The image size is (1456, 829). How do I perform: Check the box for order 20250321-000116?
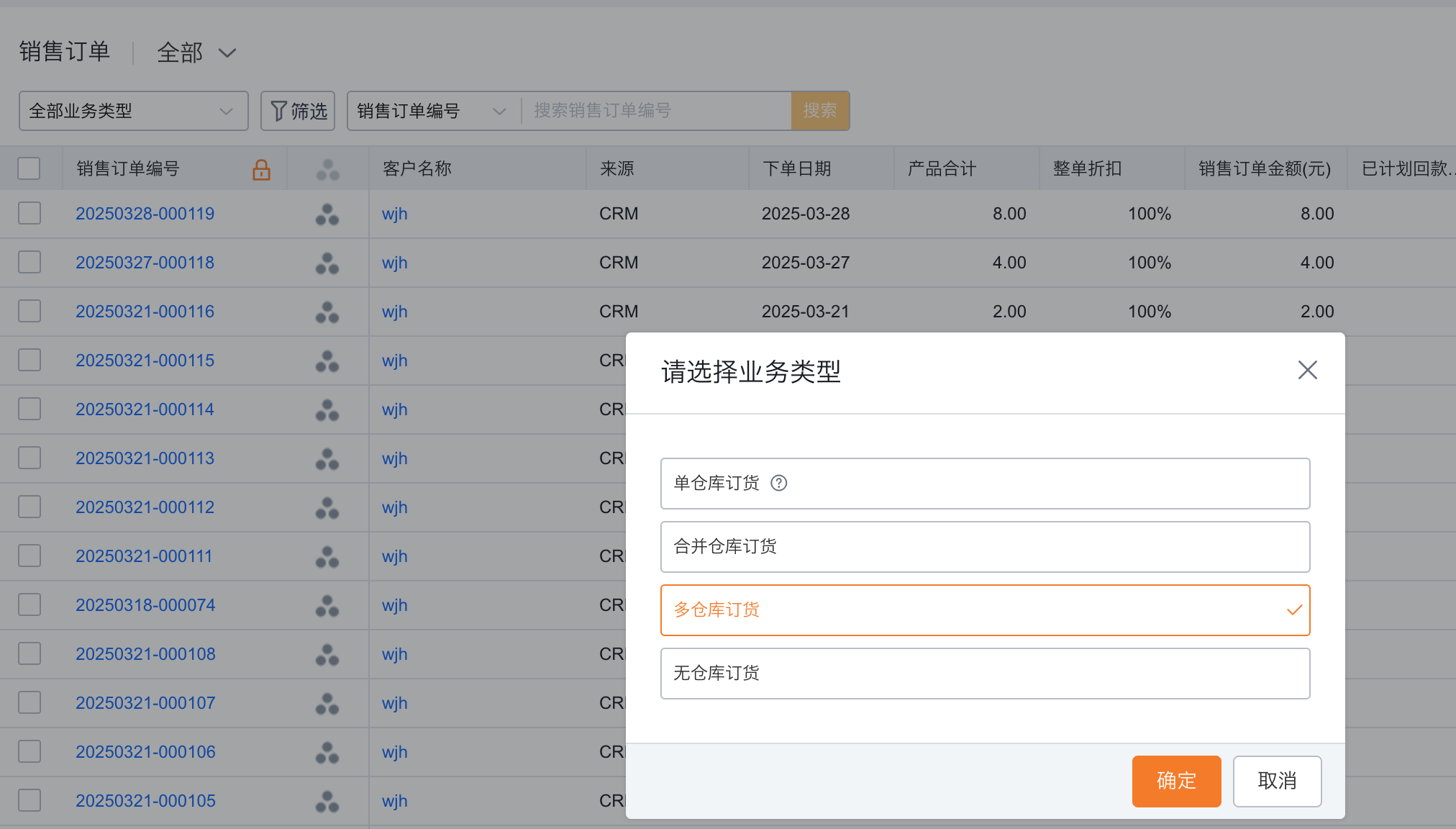[29, 311]
